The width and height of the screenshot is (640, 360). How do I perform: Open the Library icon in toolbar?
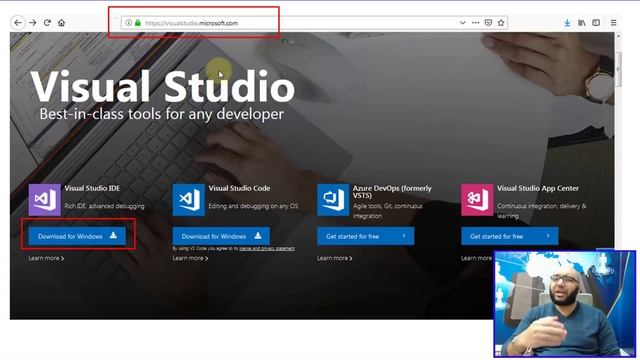[582, 23]
